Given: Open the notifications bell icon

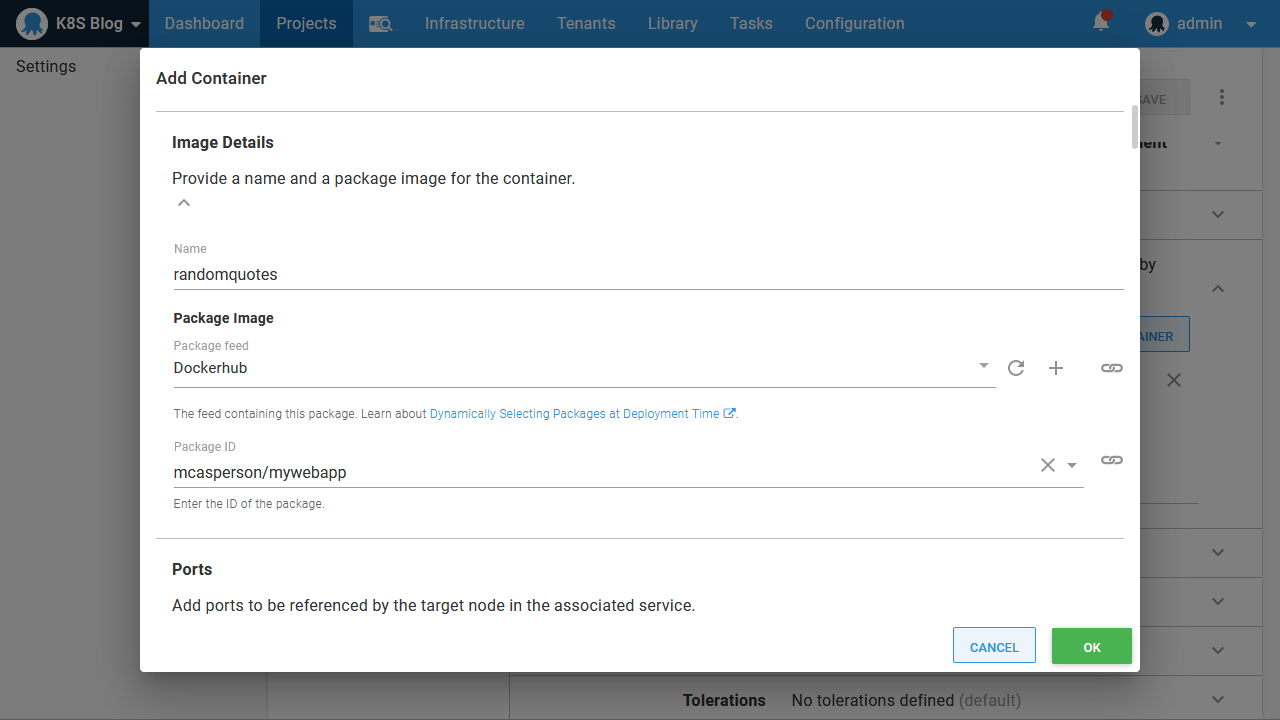Looking at the screenshot, I should click(x=1101, y=22).
